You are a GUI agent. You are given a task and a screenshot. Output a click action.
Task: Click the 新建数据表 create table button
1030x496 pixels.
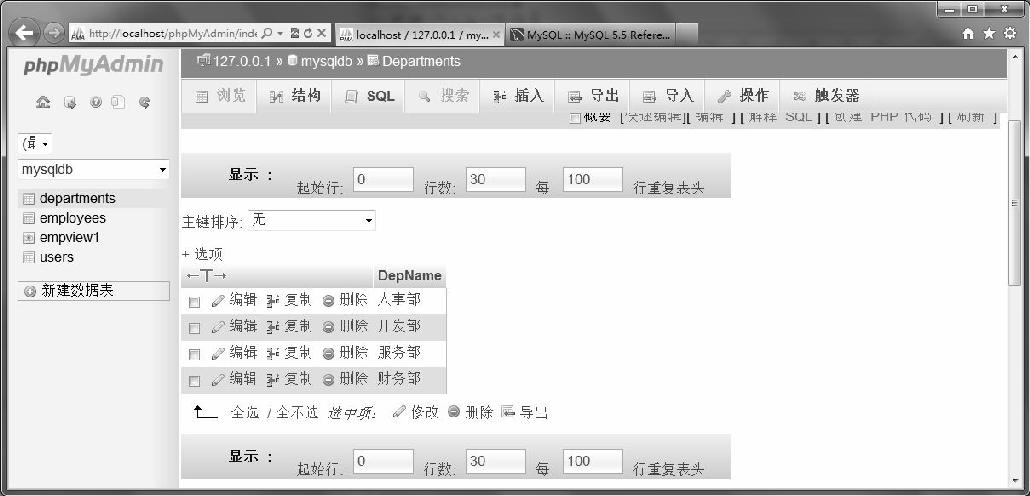(x=94, y=291)
